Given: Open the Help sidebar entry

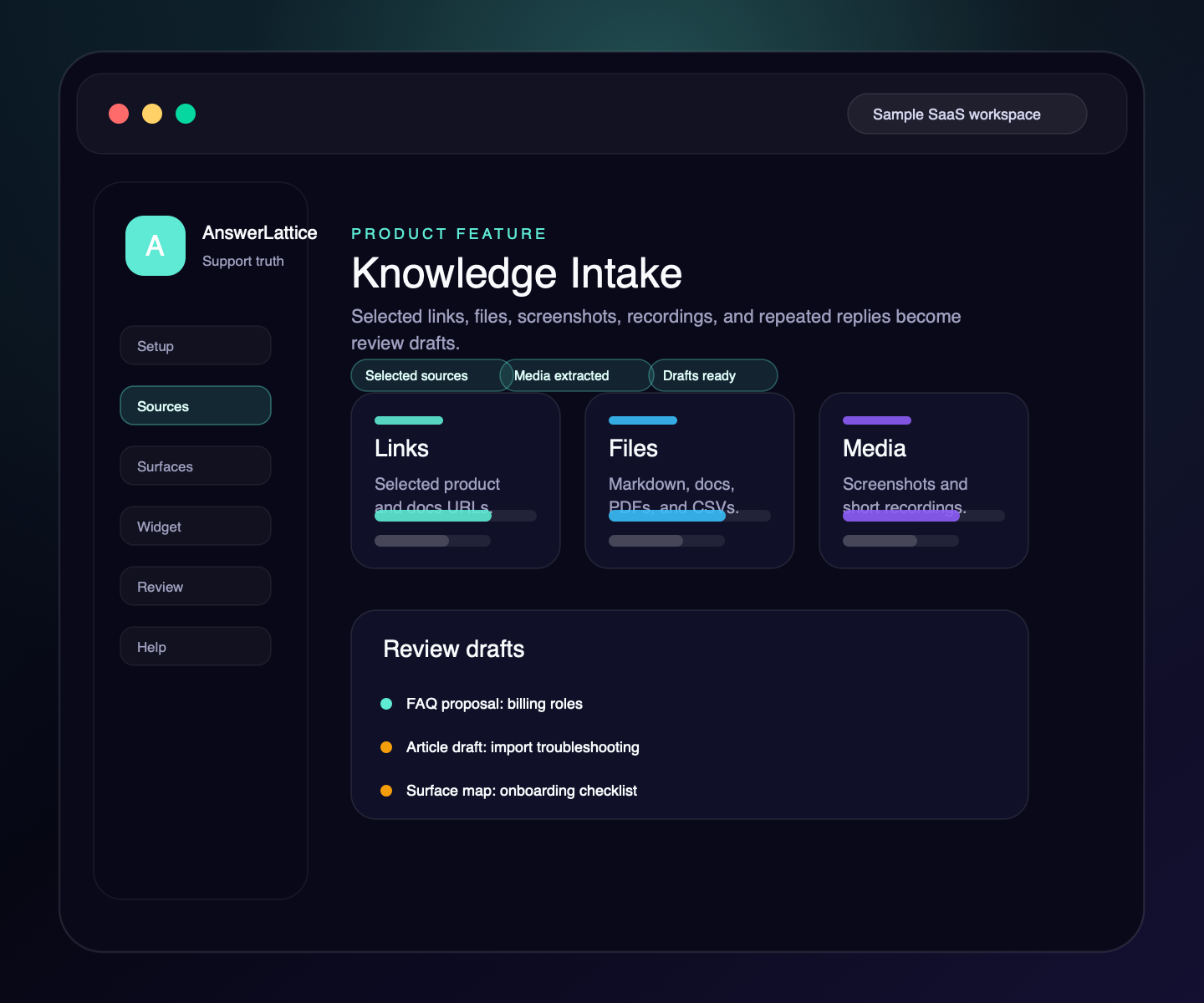Looking at the screenshot, I should coord(196,646).
